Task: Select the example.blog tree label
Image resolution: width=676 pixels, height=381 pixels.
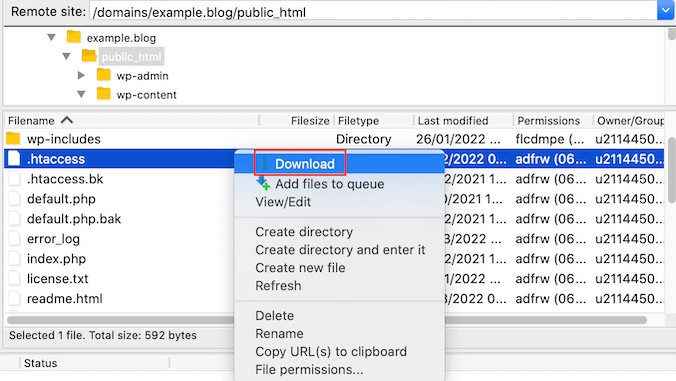Action: click(x=121, y=38)
